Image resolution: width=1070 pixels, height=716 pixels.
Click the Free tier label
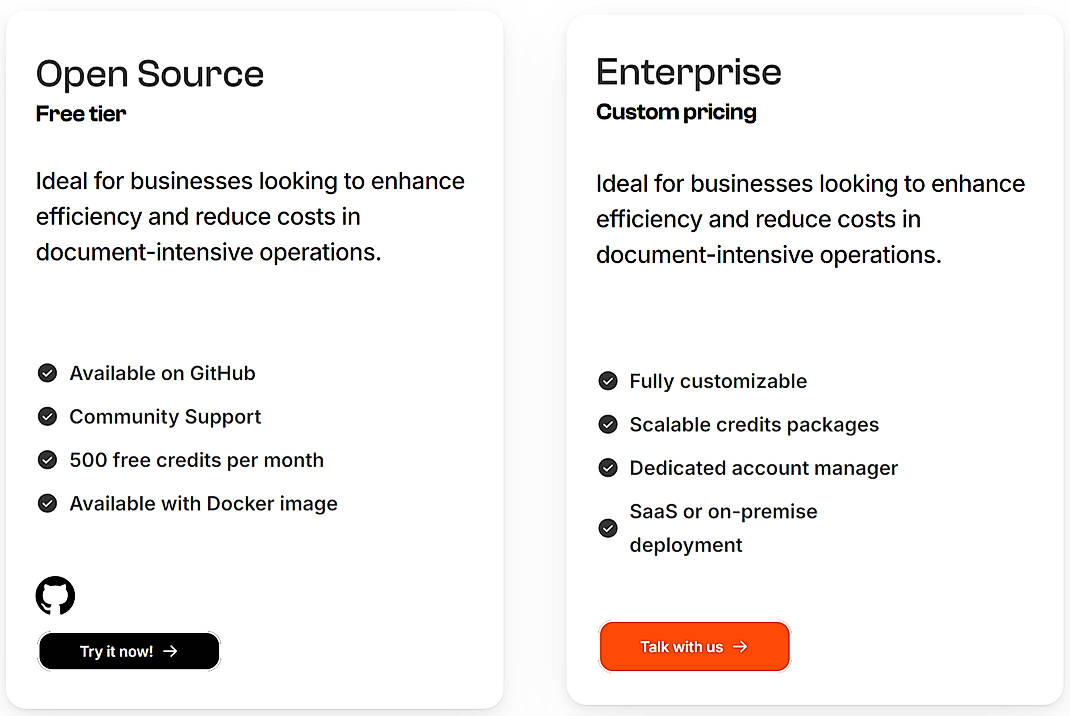[x=80, y=113]
